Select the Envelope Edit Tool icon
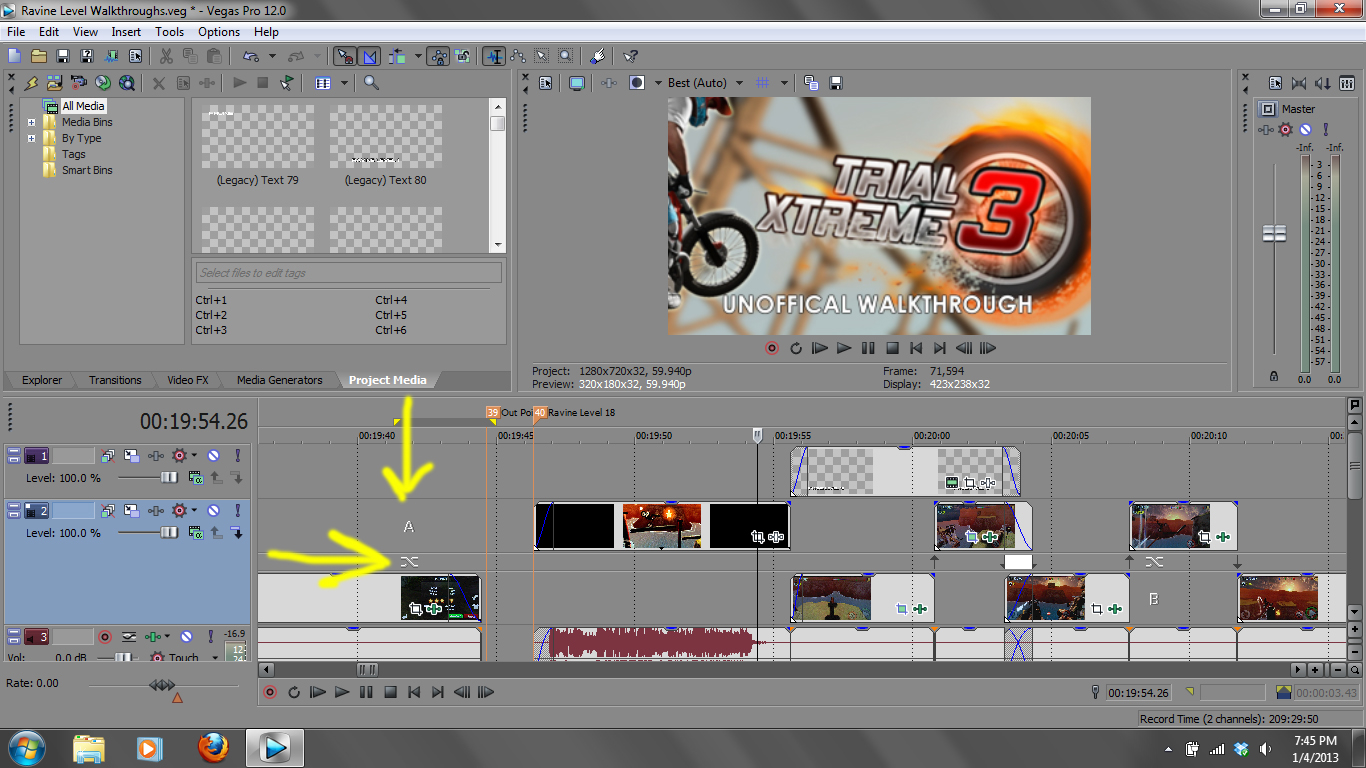Screen dimensions: 1366x768 [x=517, y=56]
